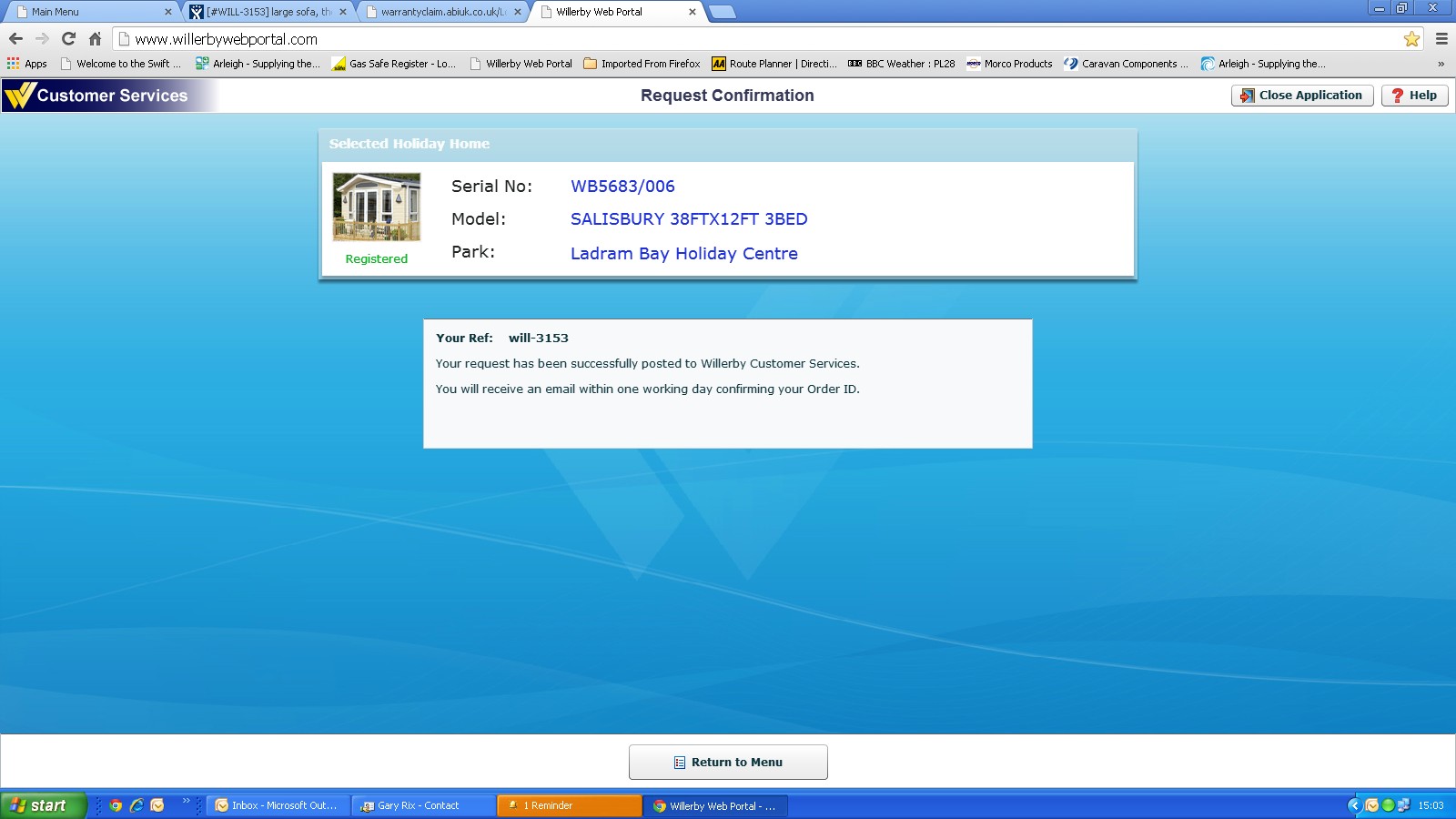Click the Return to Menu button
Image resolution: width=1456 pixels, height=819 pixels.
coord(728,763)
